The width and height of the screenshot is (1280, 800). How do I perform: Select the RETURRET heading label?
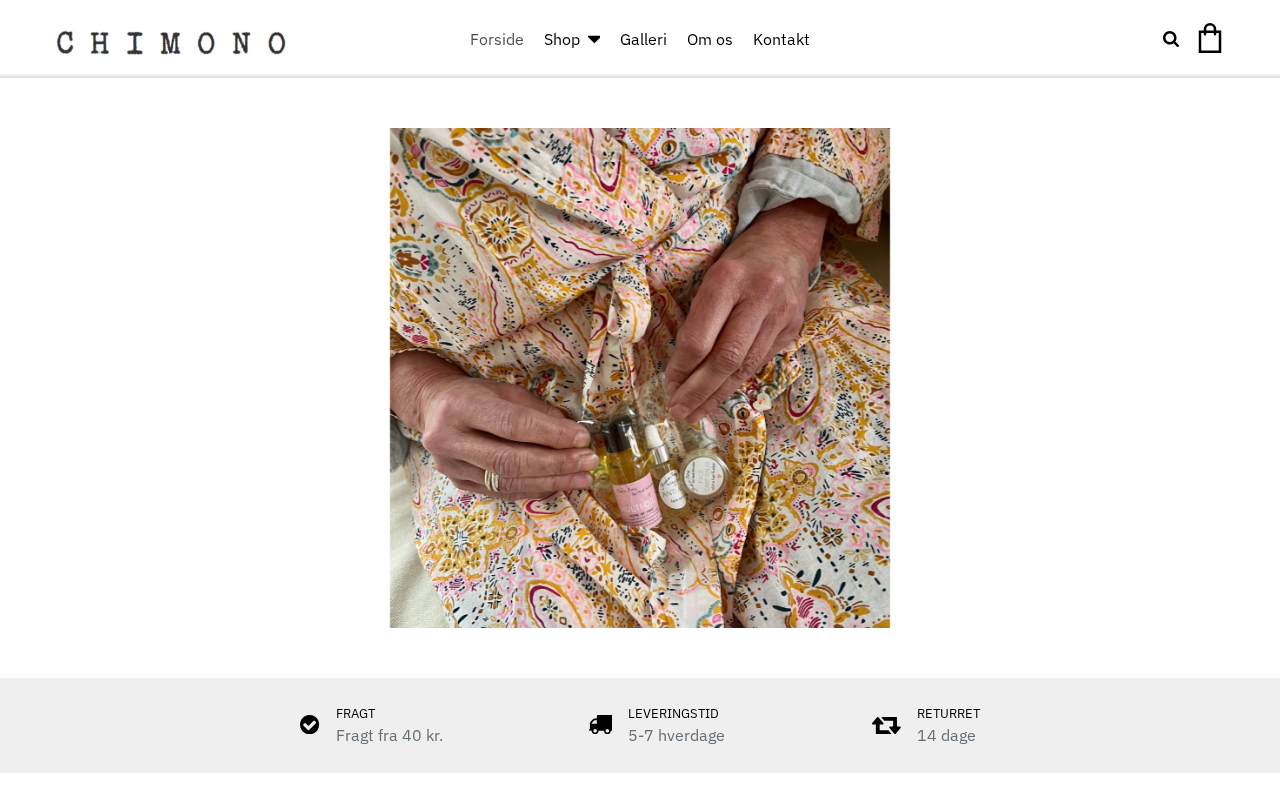tap(948, 713)
